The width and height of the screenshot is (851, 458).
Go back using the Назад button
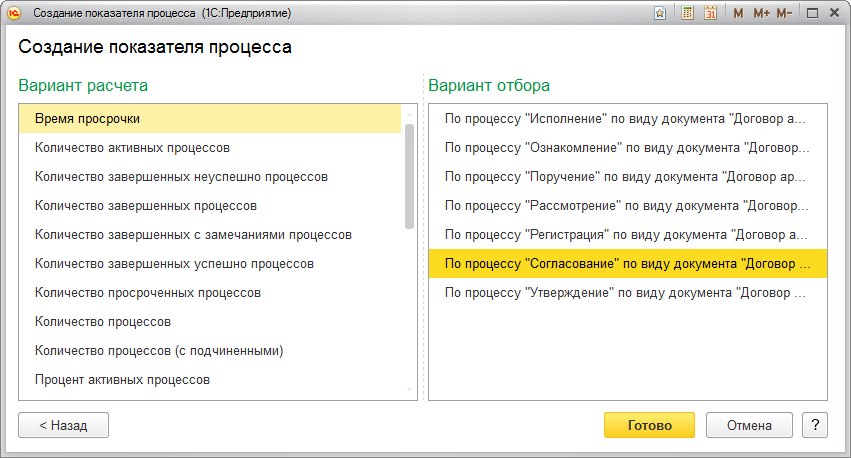coord(63,425)
